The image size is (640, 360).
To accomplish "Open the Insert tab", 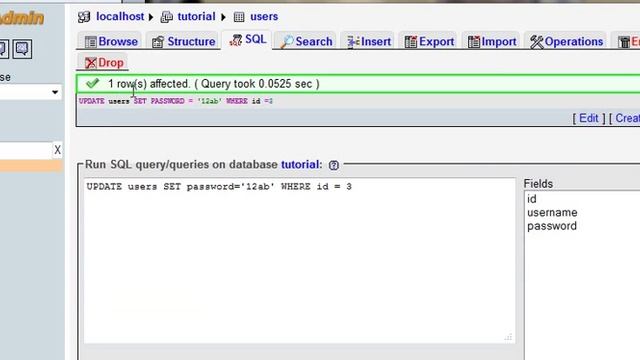I will [368, 41].
